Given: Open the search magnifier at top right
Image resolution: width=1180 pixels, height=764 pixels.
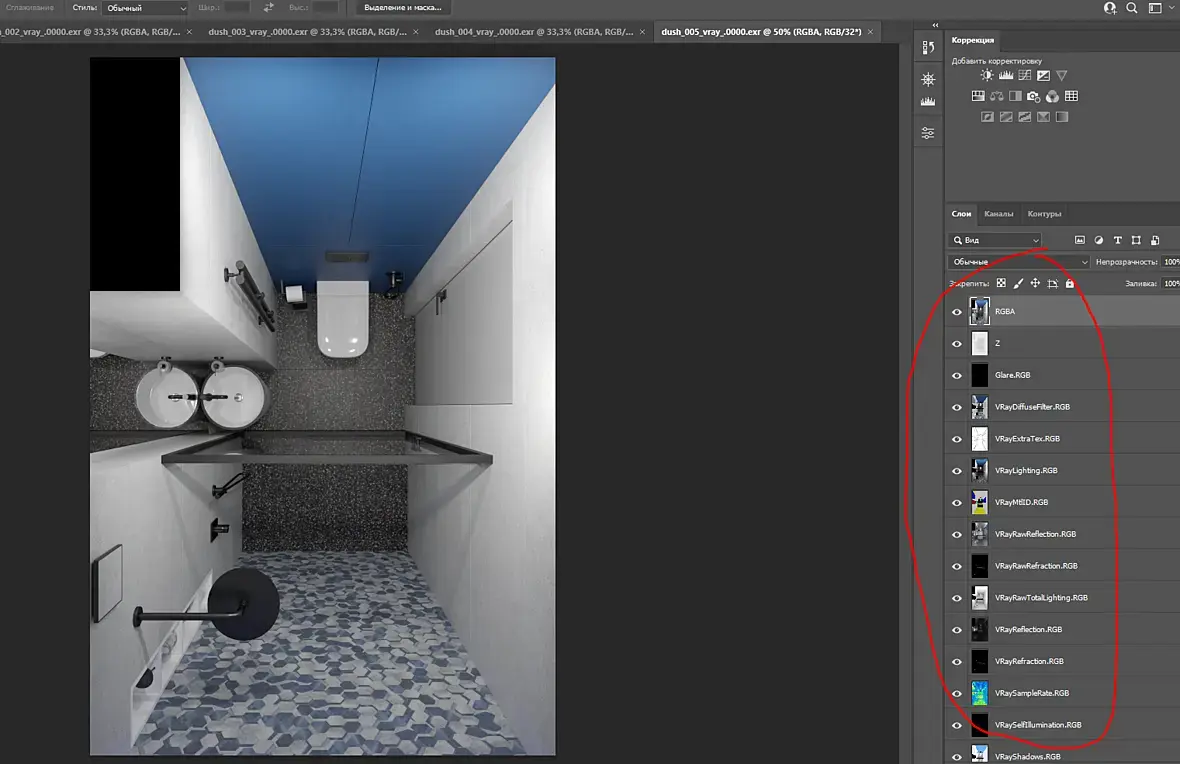Looking at the screenshot, I should coord(1132,8).
